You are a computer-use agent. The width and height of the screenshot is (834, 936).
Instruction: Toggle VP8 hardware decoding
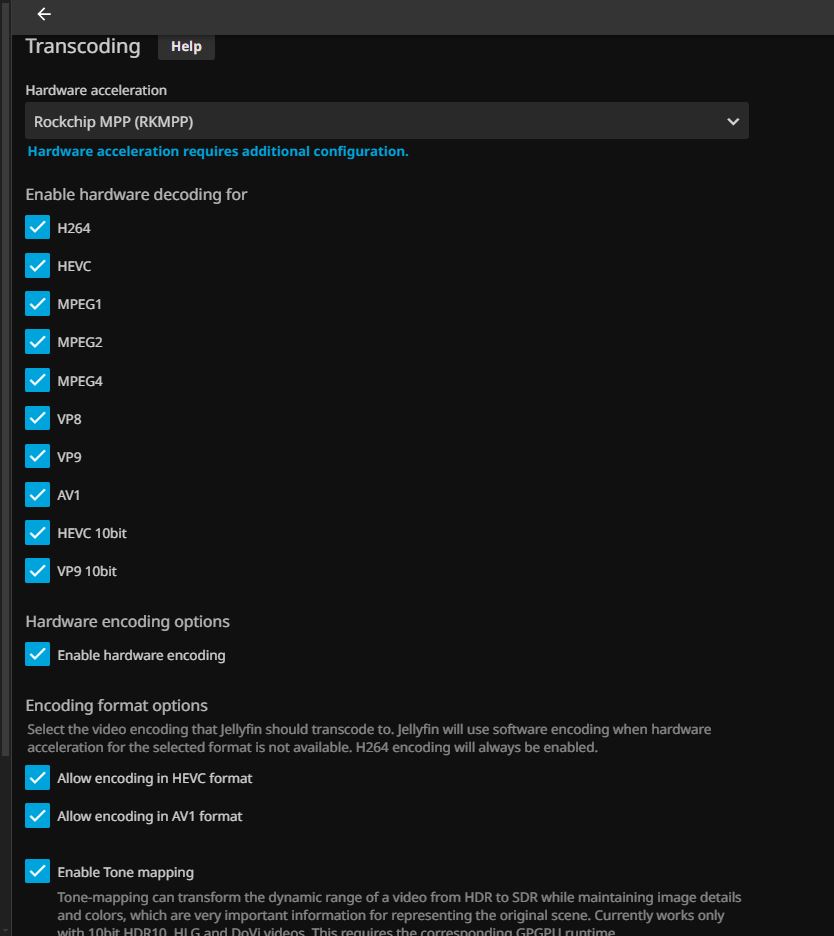click(x=38, y=418)
